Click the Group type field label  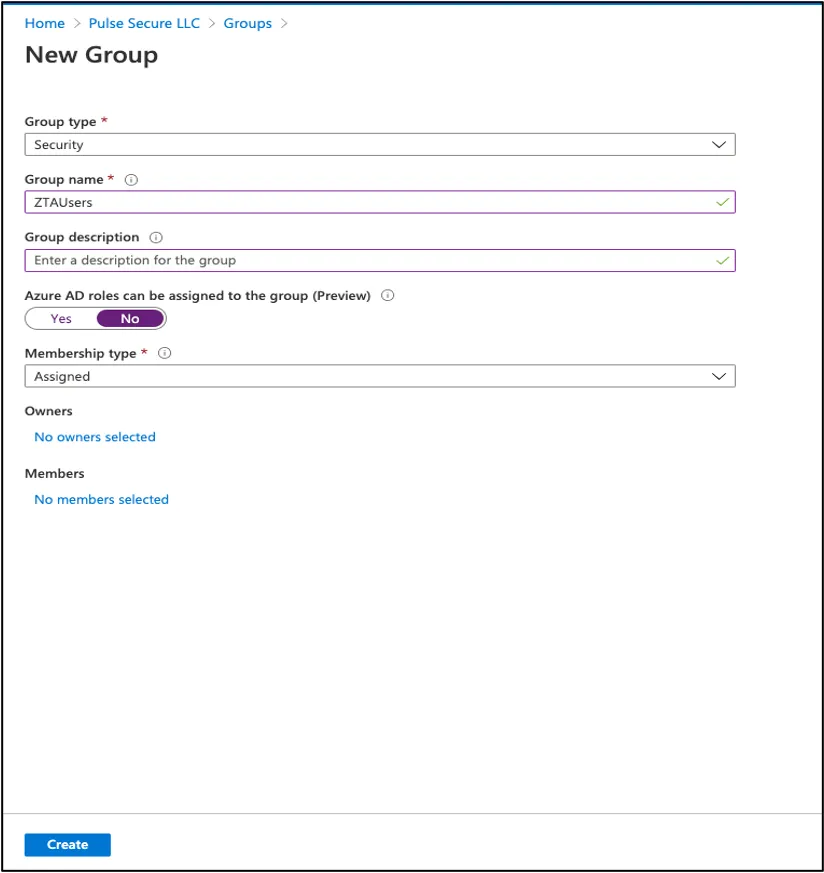point(60,122)
